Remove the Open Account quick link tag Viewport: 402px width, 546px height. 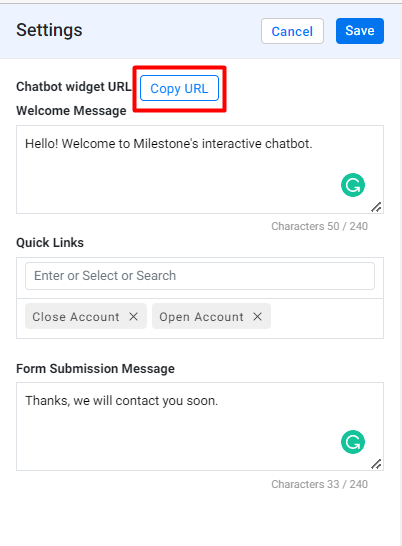[257, 317]
